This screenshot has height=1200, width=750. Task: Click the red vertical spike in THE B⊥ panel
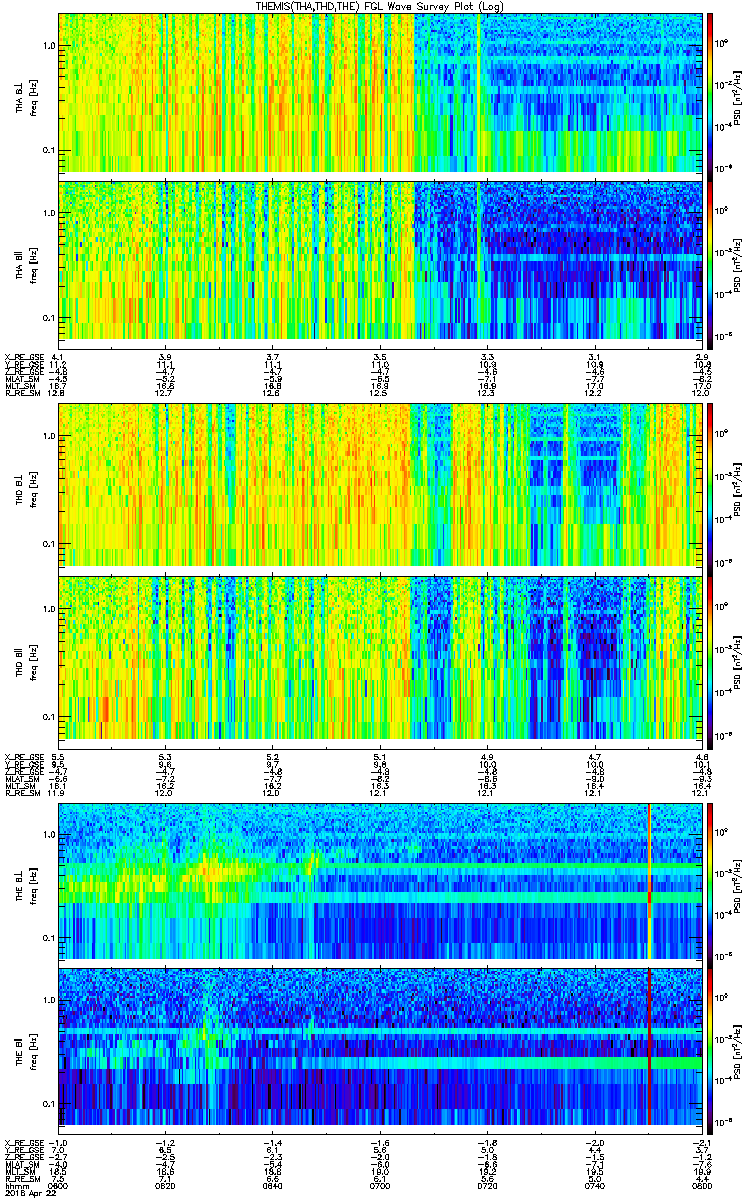coord(649,880)
